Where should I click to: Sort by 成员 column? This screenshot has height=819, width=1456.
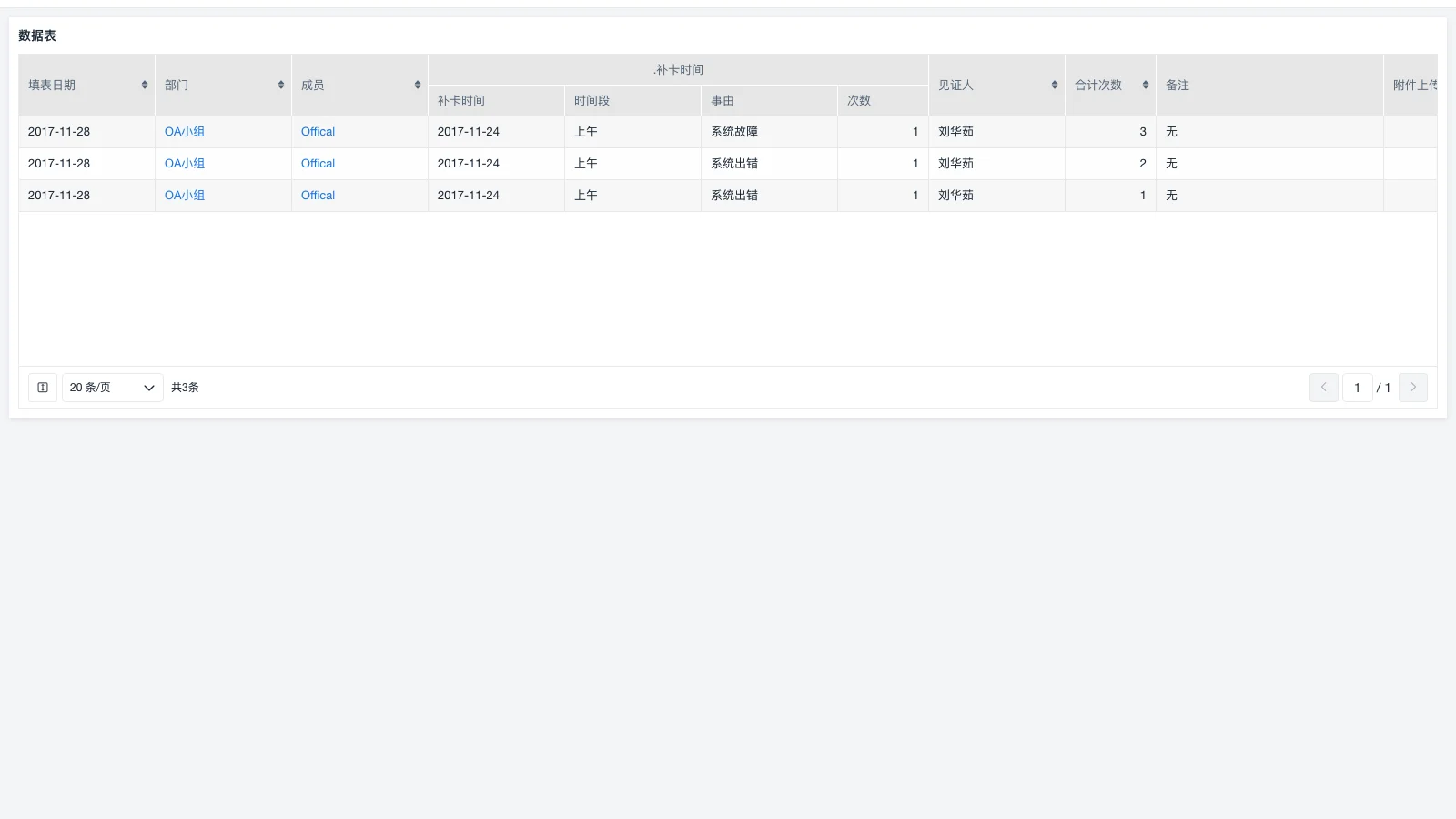click(x=417, y=85)
